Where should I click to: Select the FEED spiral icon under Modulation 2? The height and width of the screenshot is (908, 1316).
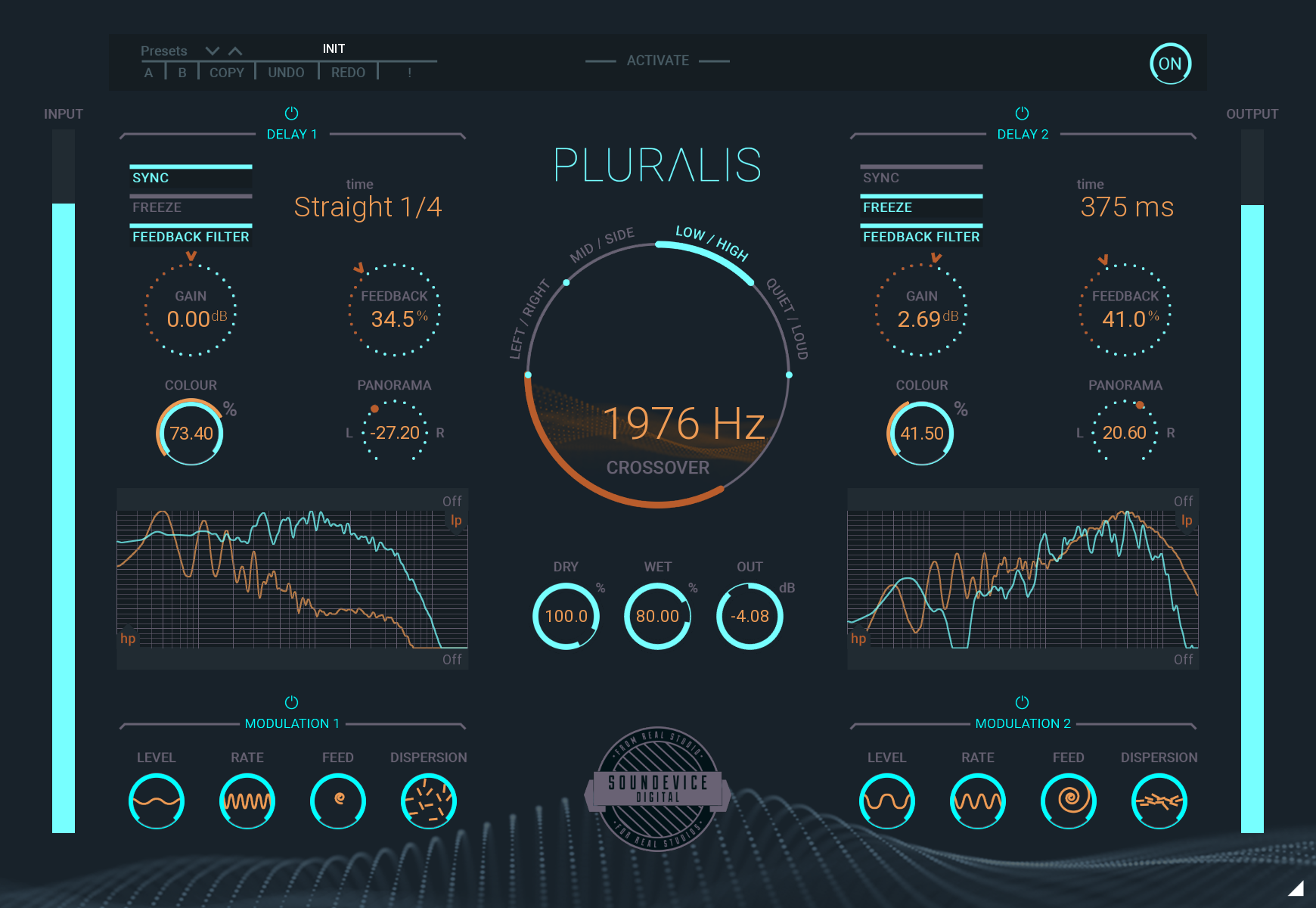tap(1068, 801)
